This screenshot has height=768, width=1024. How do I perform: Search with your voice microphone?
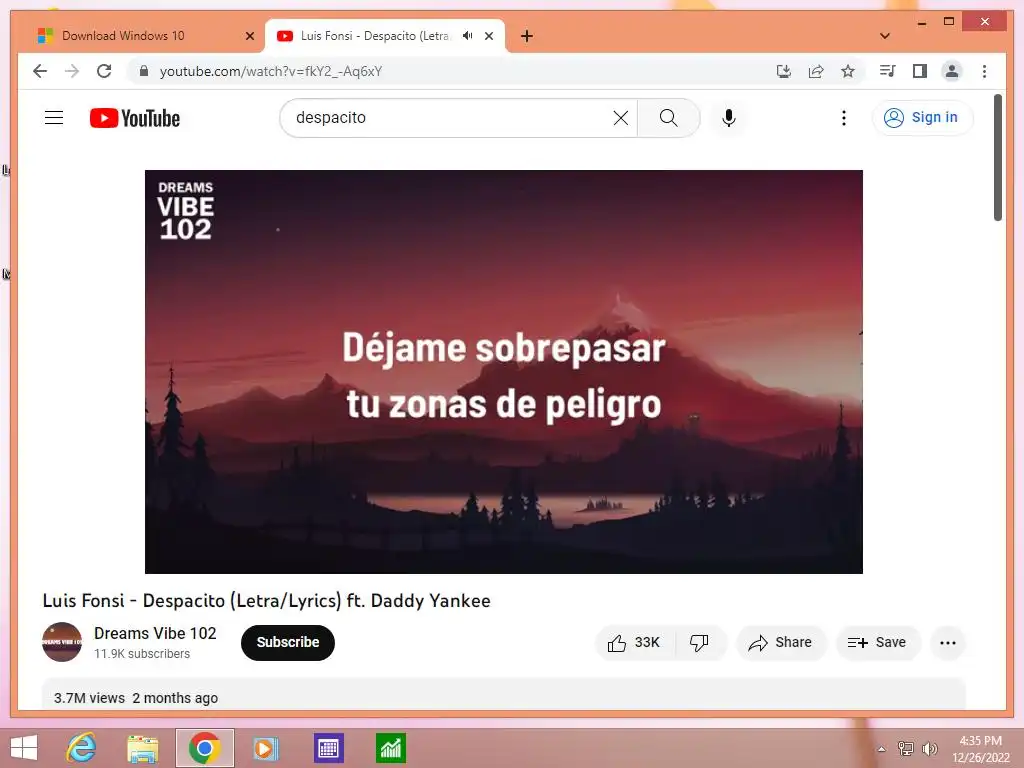tap(729, 118)
